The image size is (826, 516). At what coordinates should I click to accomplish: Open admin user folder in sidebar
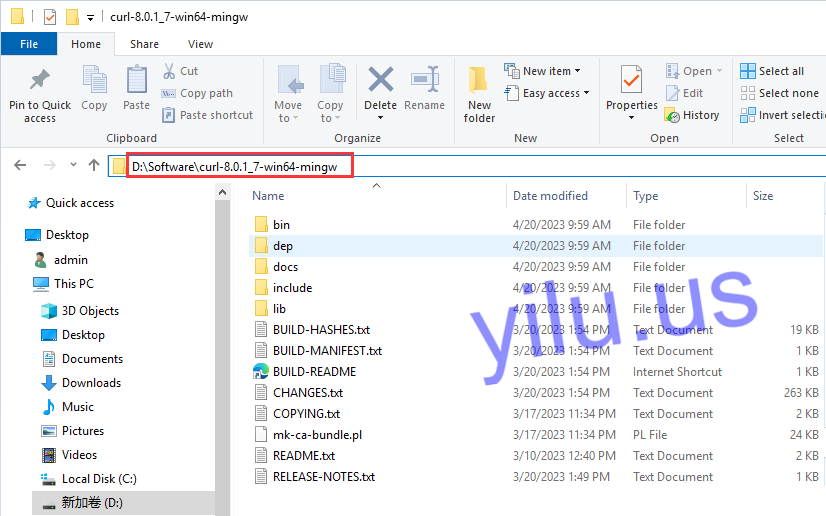point(61,260)
